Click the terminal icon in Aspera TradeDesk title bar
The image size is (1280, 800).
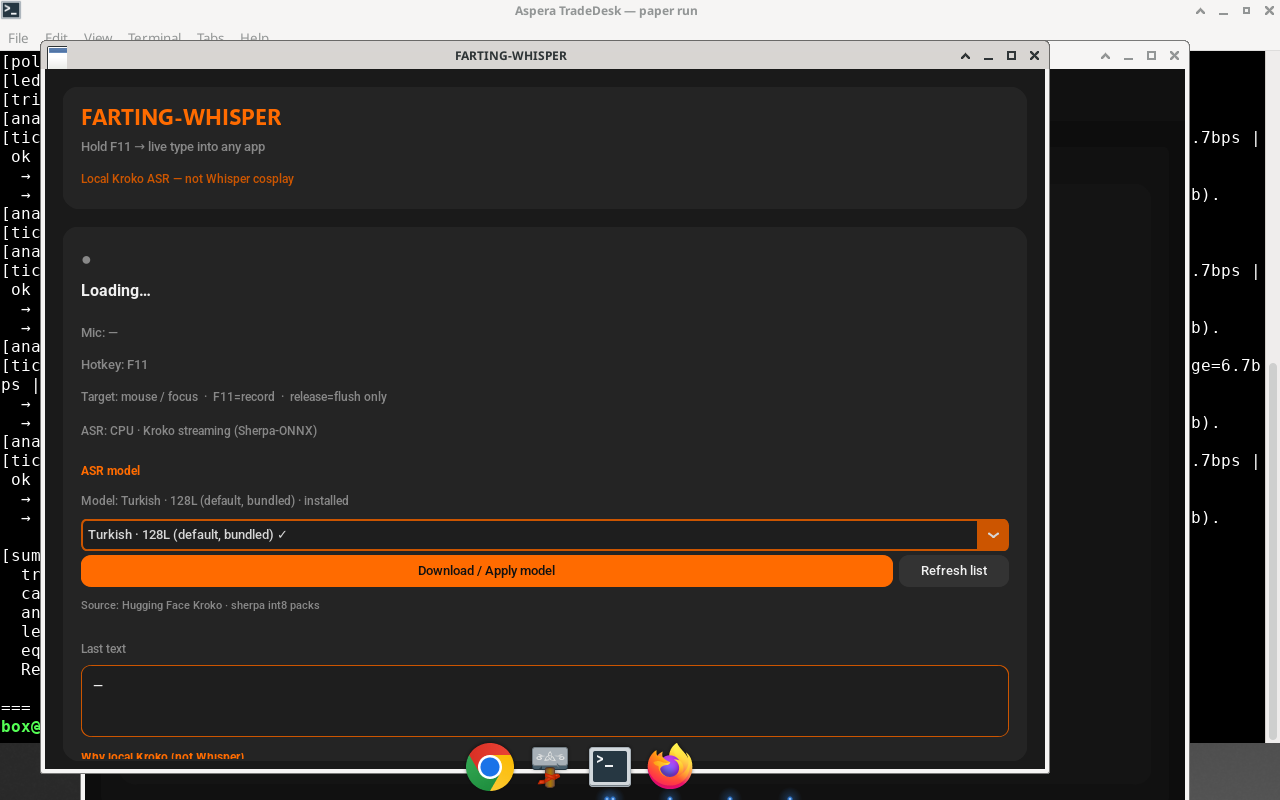pyautogui.click(x=11, y=11)
